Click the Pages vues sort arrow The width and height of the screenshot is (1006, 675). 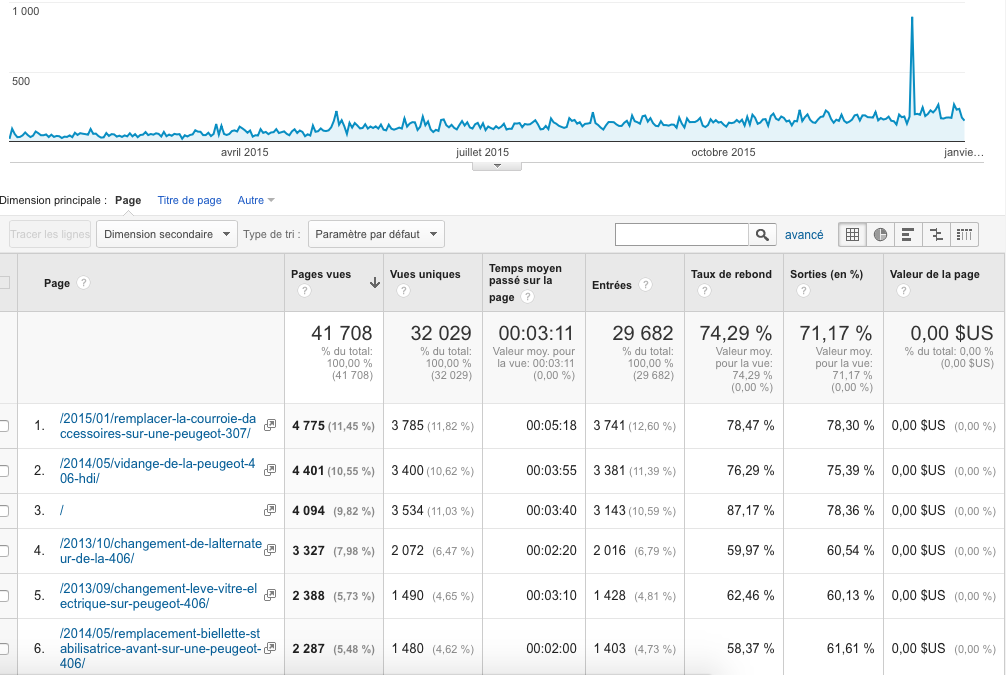374,283
